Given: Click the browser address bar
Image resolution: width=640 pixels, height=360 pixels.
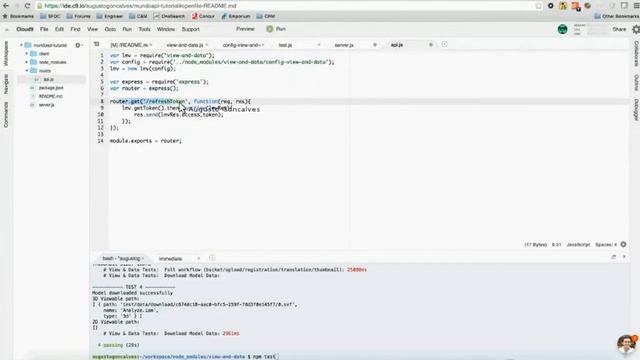Looking at the screenshot, I should pyautogui.click(x=286, y=6).
